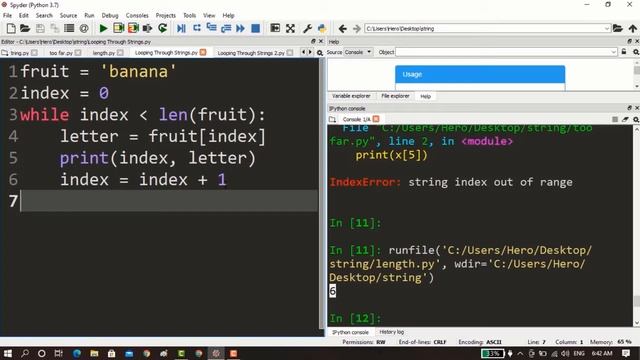Go forward with the right arrow
Image resolution: width=640 pixels, height=360 pixels.
pos(357,29)
